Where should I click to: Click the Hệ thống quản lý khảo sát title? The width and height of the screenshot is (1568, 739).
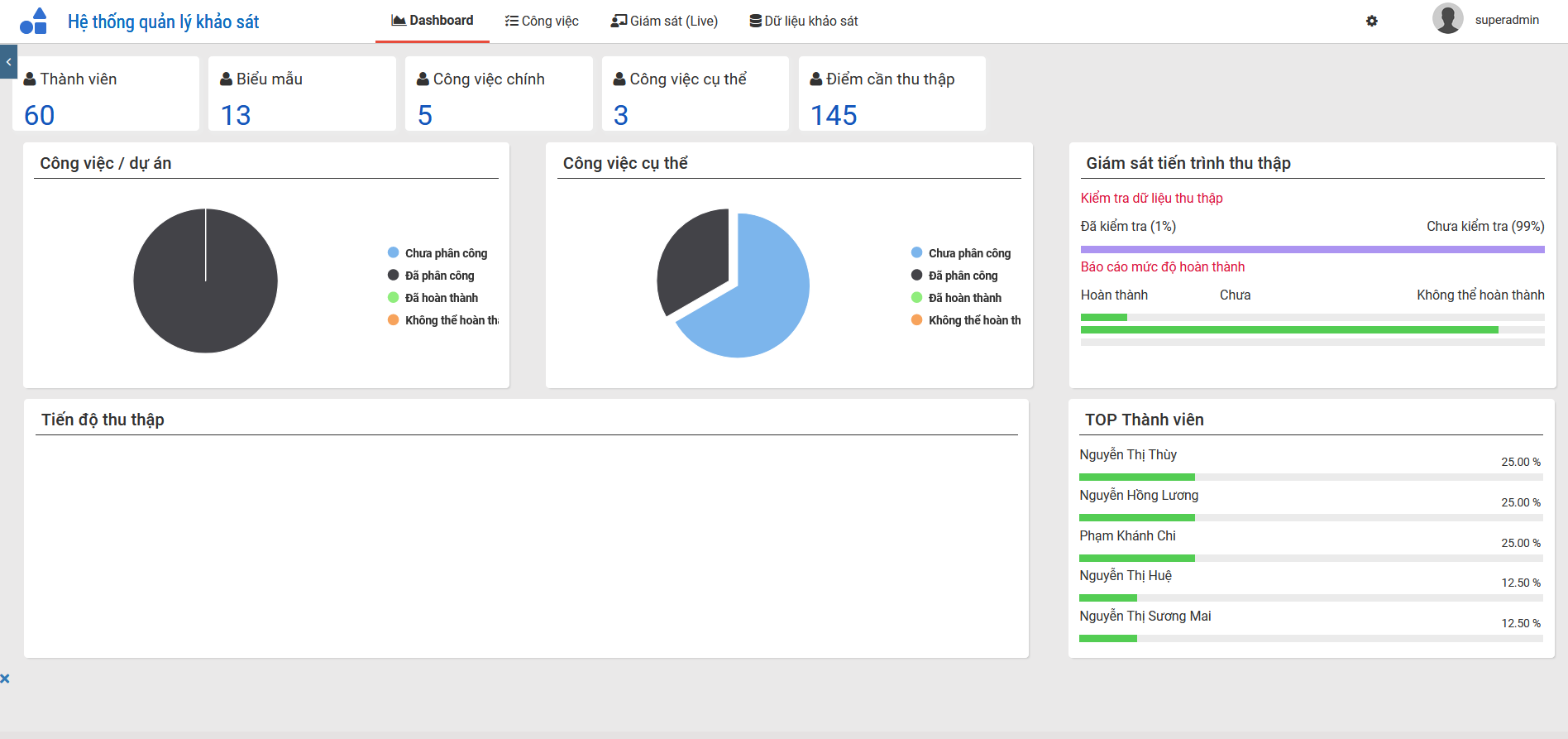click(163, 22)
